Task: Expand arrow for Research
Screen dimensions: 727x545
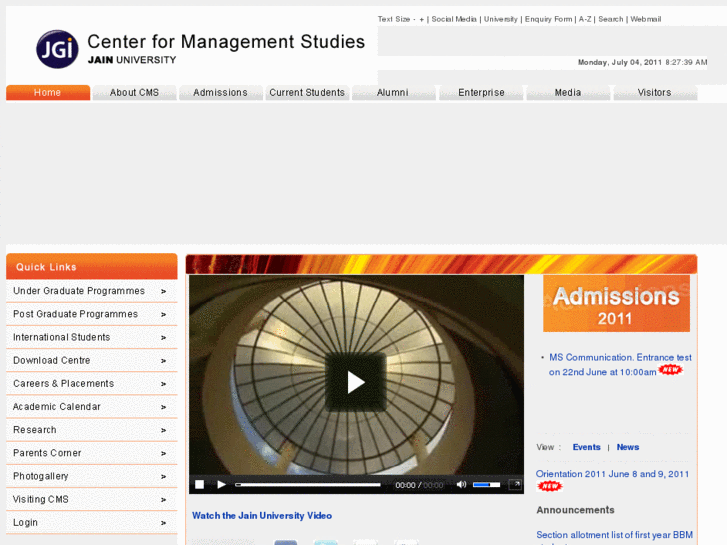Action: click(x=163, y=430)
